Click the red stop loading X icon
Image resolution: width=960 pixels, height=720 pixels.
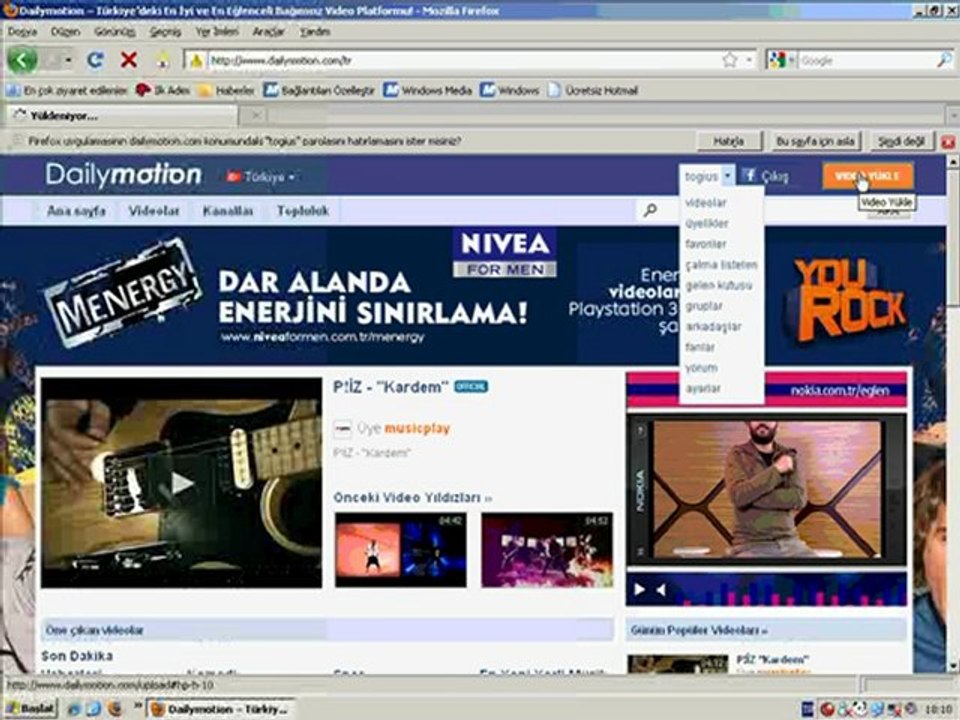pyautogui.click(x=129, y=60)
